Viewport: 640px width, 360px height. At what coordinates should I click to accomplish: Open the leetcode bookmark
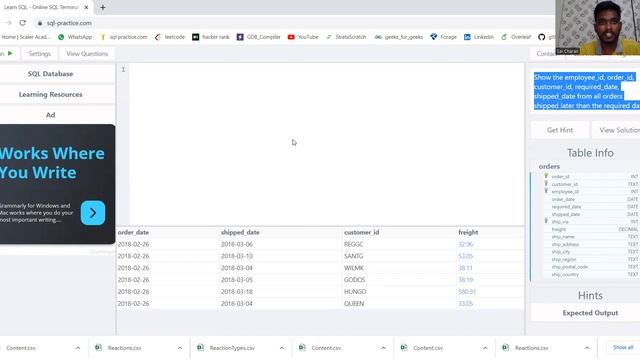tap(170, 37)
